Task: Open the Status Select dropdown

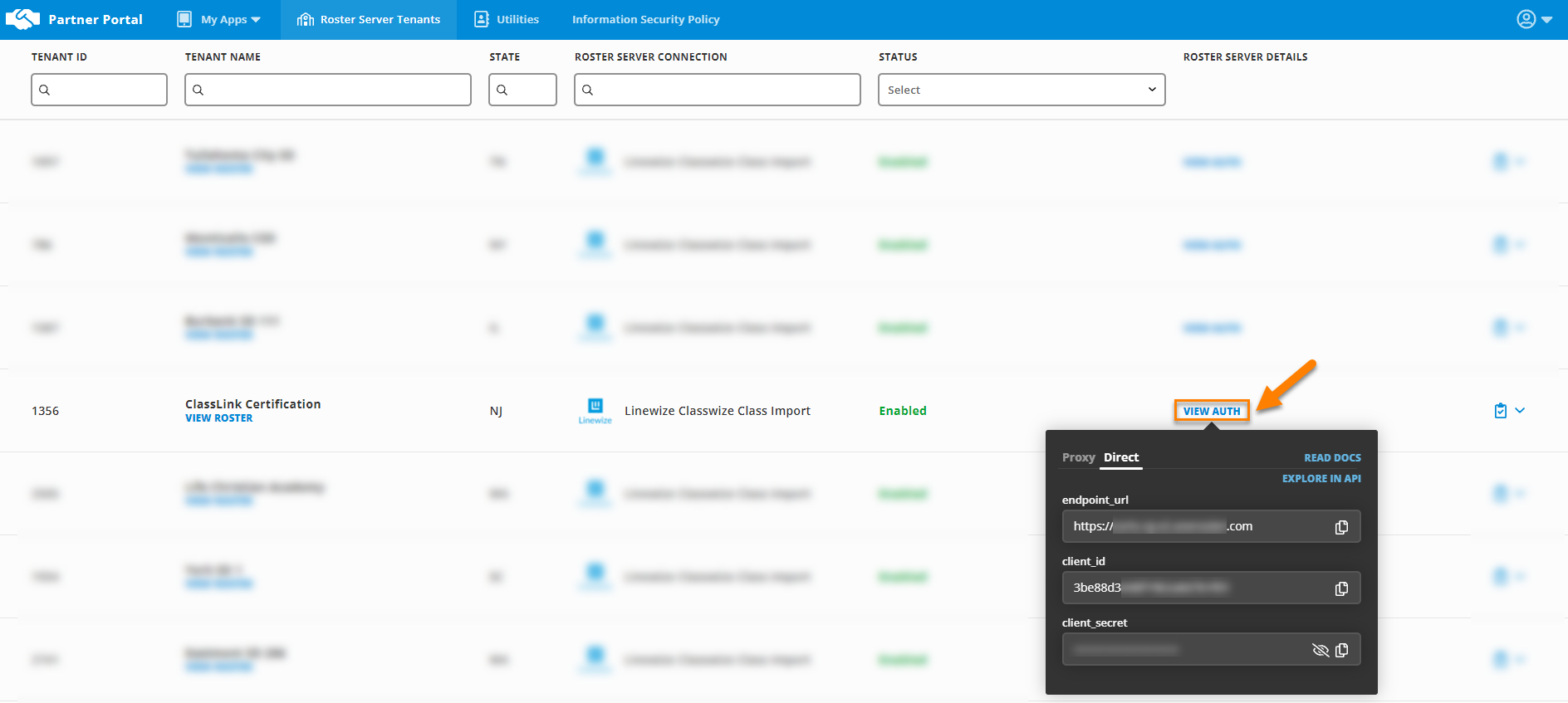Action: 1022,90
